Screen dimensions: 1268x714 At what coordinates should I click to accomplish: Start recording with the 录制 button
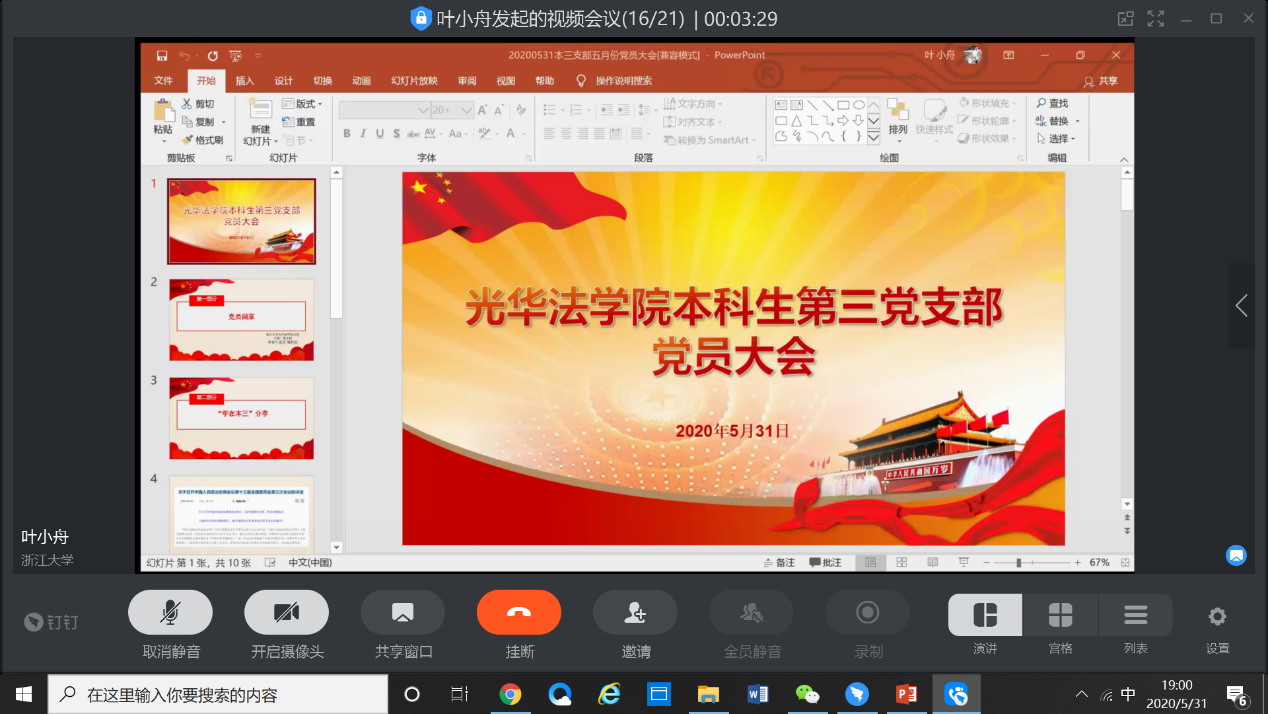click(x=867, y=613)
